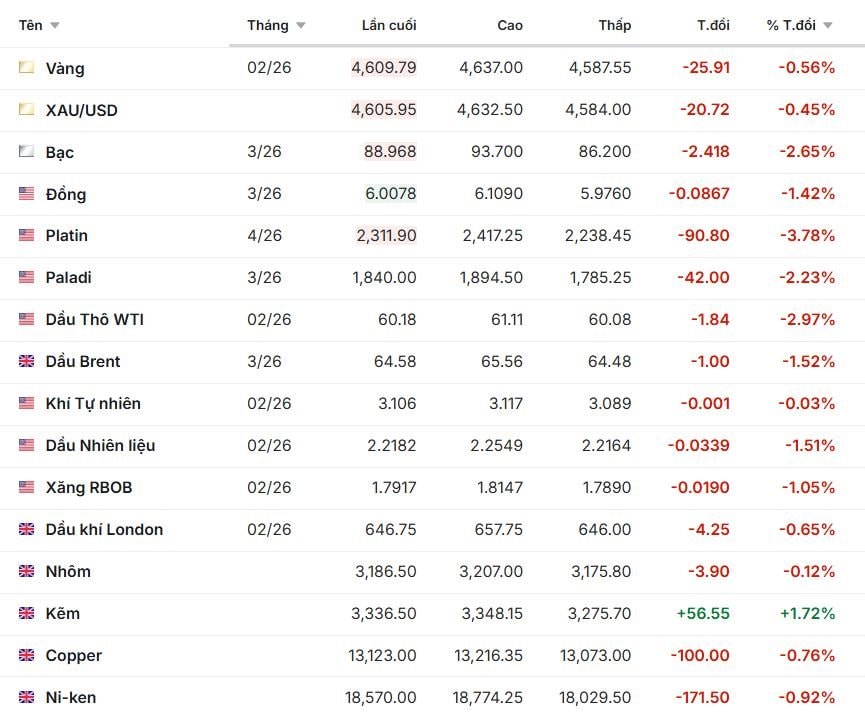Open the Paladi commodity link
Image resolution: width=865 pixels, height=717 pixels.
68,278
